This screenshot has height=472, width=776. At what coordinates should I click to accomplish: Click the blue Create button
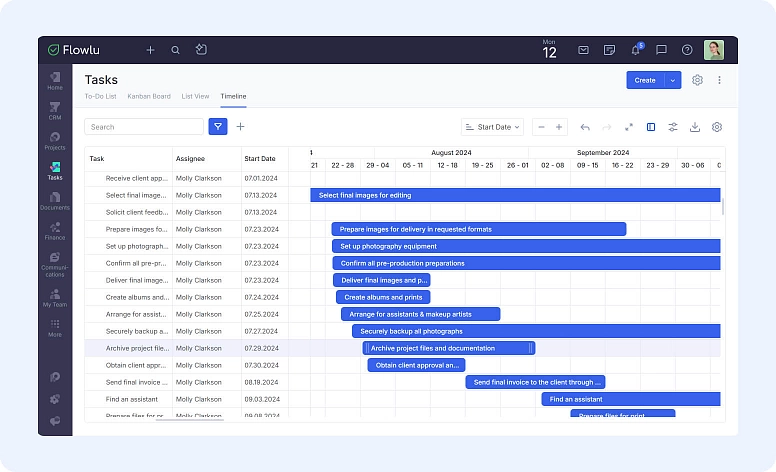pos(645,80)
